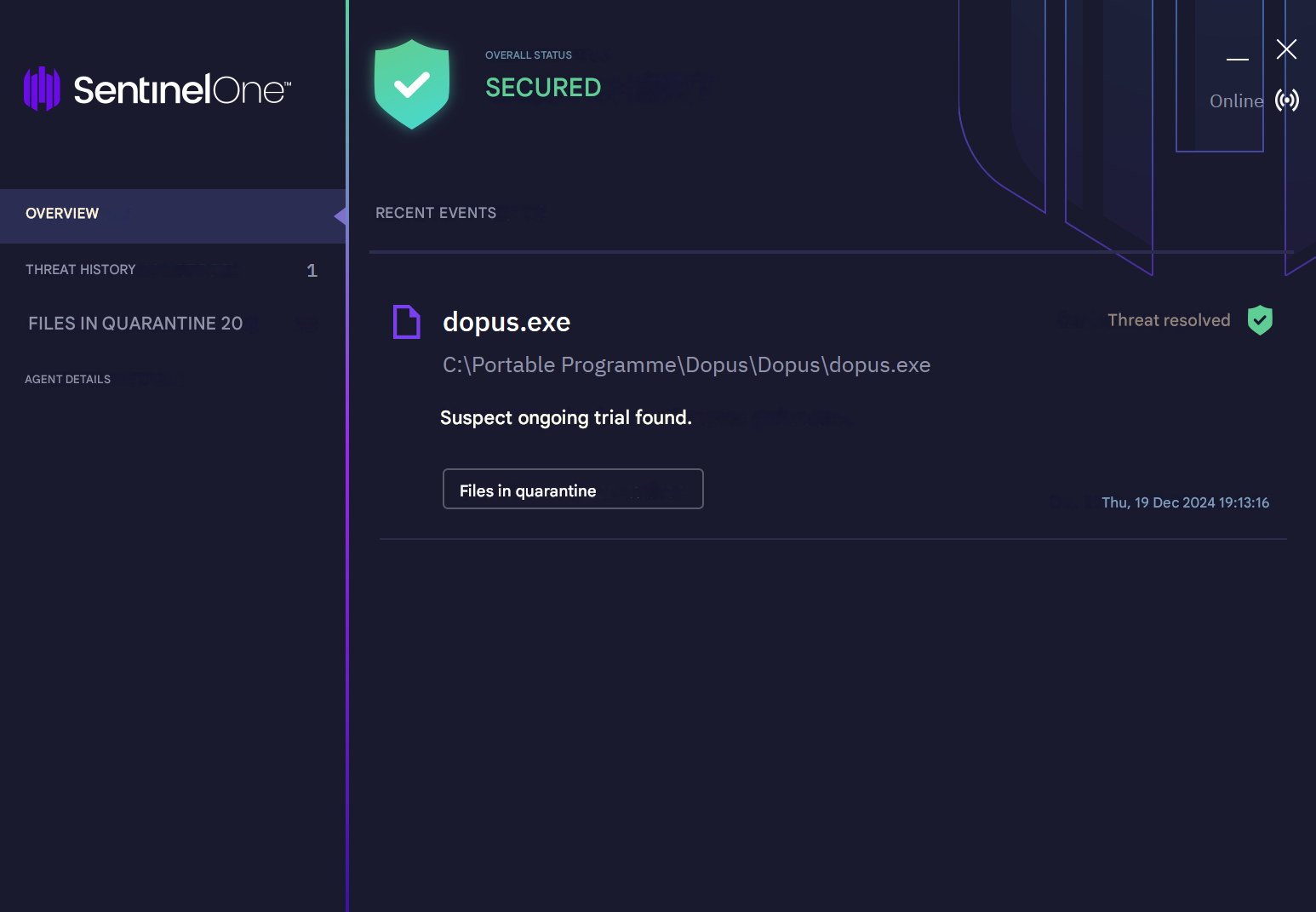Click the event timestamp Thu, 19 Dec 2024
1316x912 pixels.
point(1185,502)
